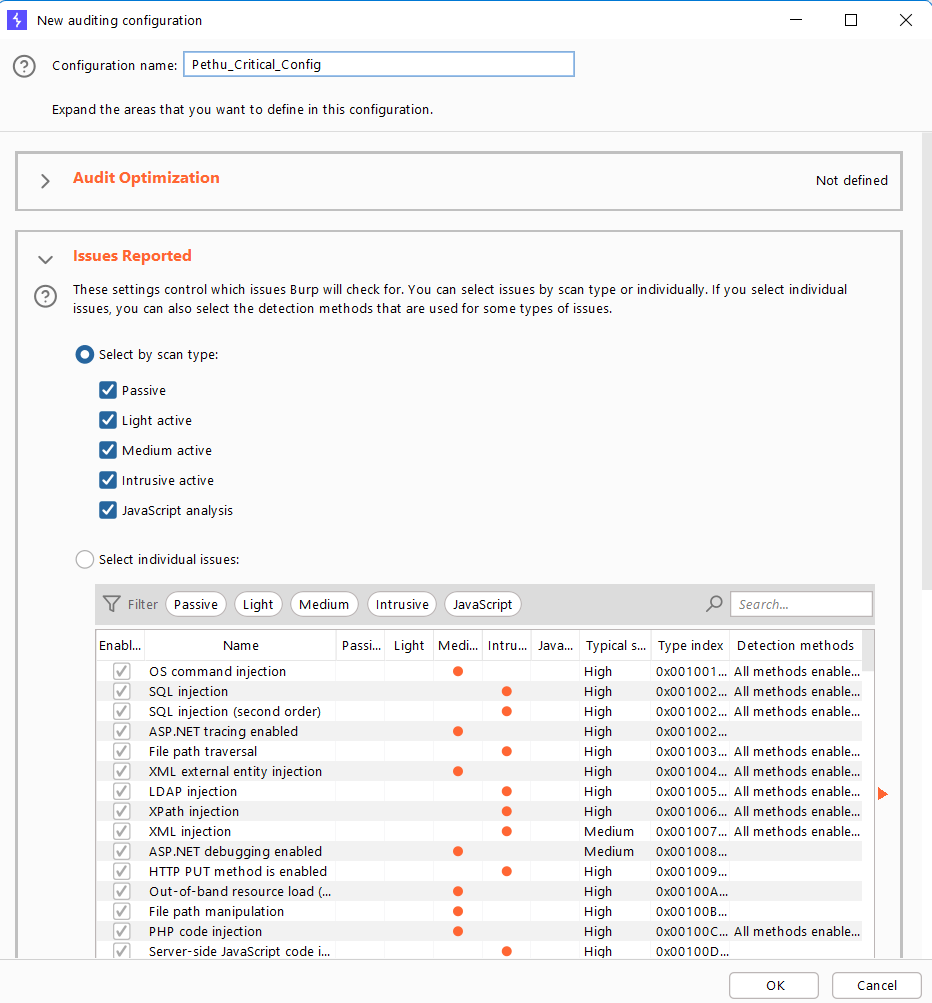Click the 'Not defined' status text
Viewport: 932px width, 1003px height.
851,180
